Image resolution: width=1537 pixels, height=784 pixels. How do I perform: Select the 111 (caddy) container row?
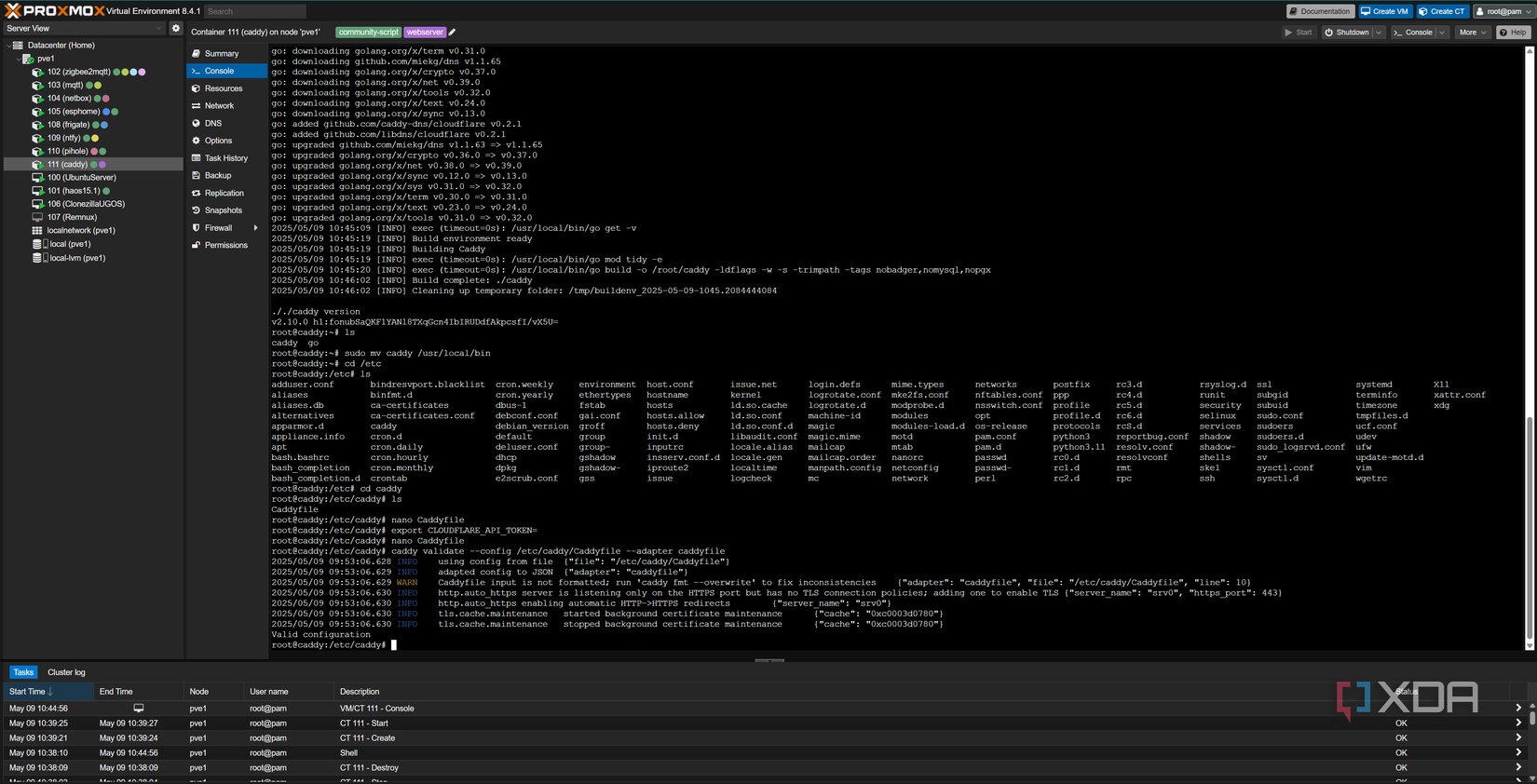[x=93, y=164]
